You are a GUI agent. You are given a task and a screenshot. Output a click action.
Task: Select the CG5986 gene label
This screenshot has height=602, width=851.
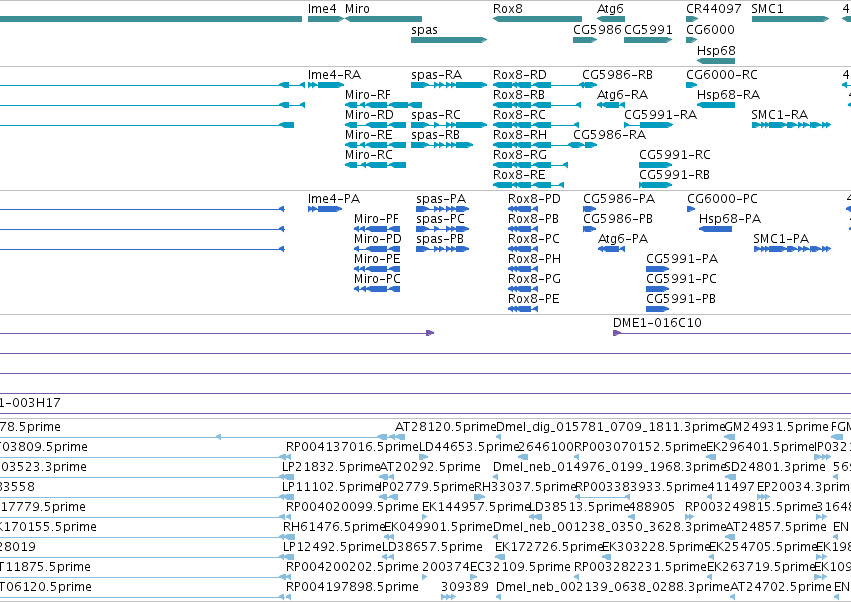click(x=597, y=30)
